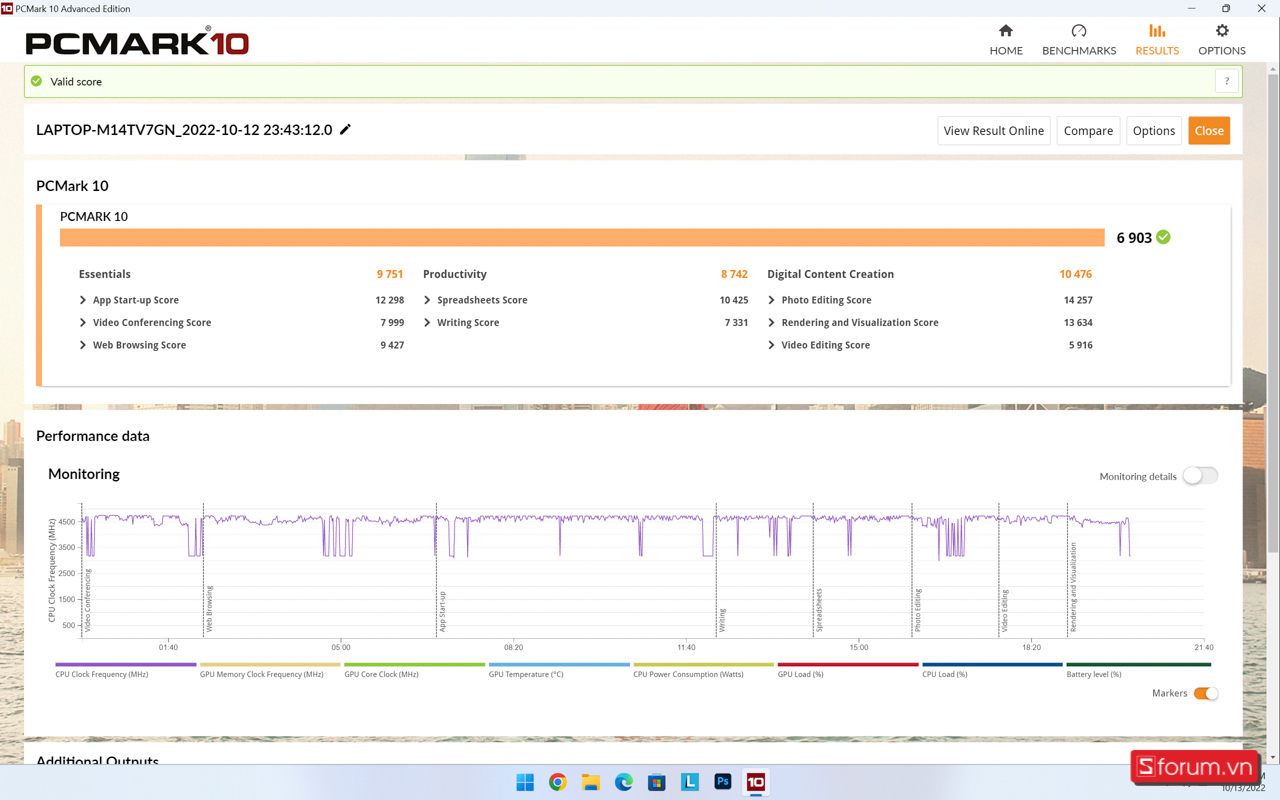Open the OPTIONS tab
This screenshot has width=1280, height=800.
[1222, 40]
